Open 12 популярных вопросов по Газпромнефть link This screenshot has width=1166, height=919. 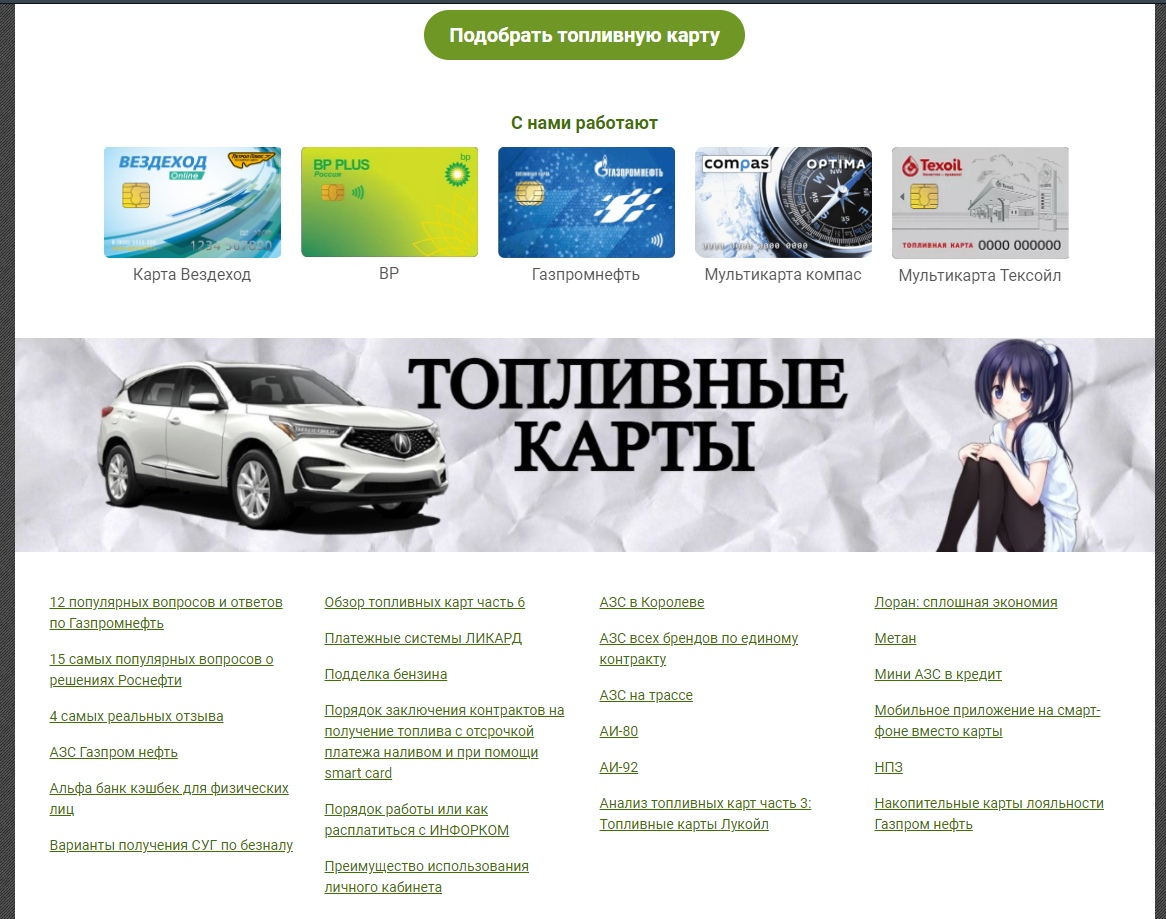tap(166, 613)
